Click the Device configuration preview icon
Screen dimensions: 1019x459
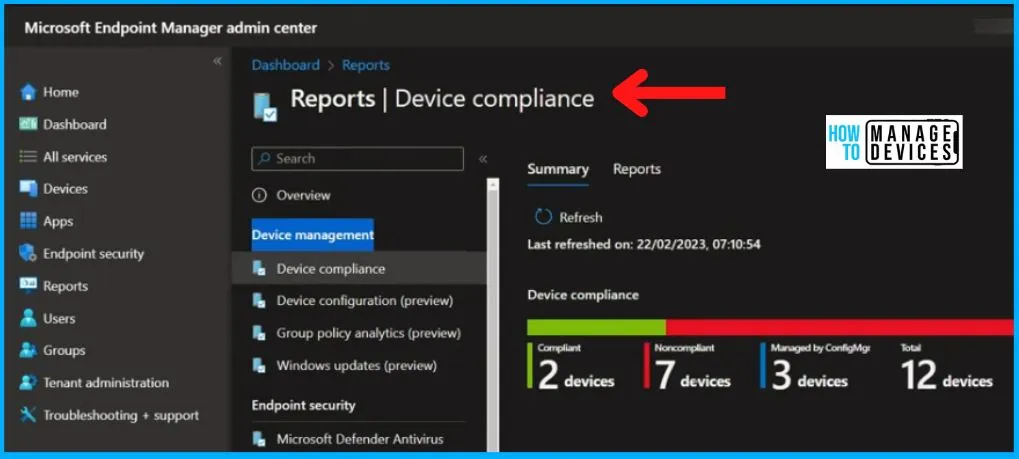click(259, 300)
